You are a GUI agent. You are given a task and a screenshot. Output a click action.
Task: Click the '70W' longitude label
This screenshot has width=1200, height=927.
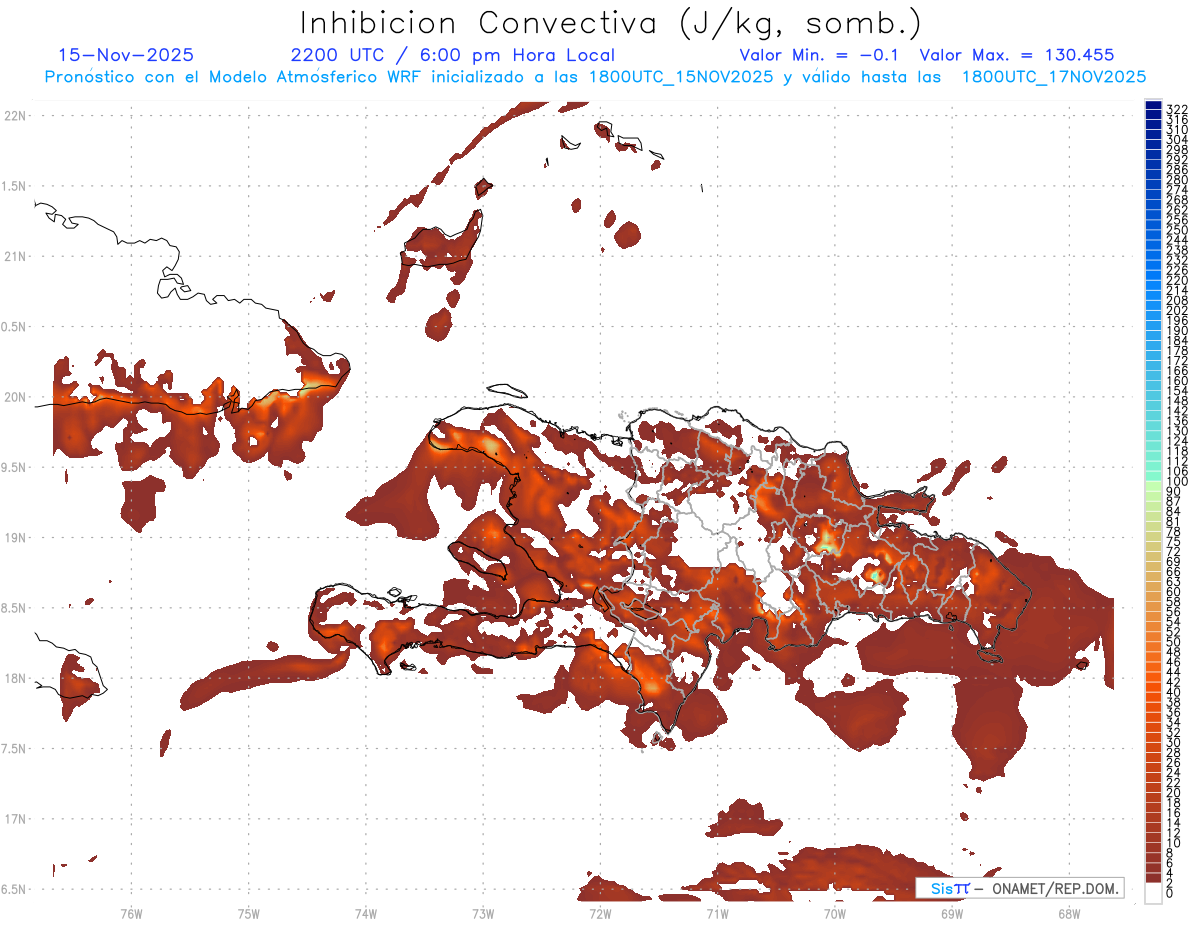(834, 913)
